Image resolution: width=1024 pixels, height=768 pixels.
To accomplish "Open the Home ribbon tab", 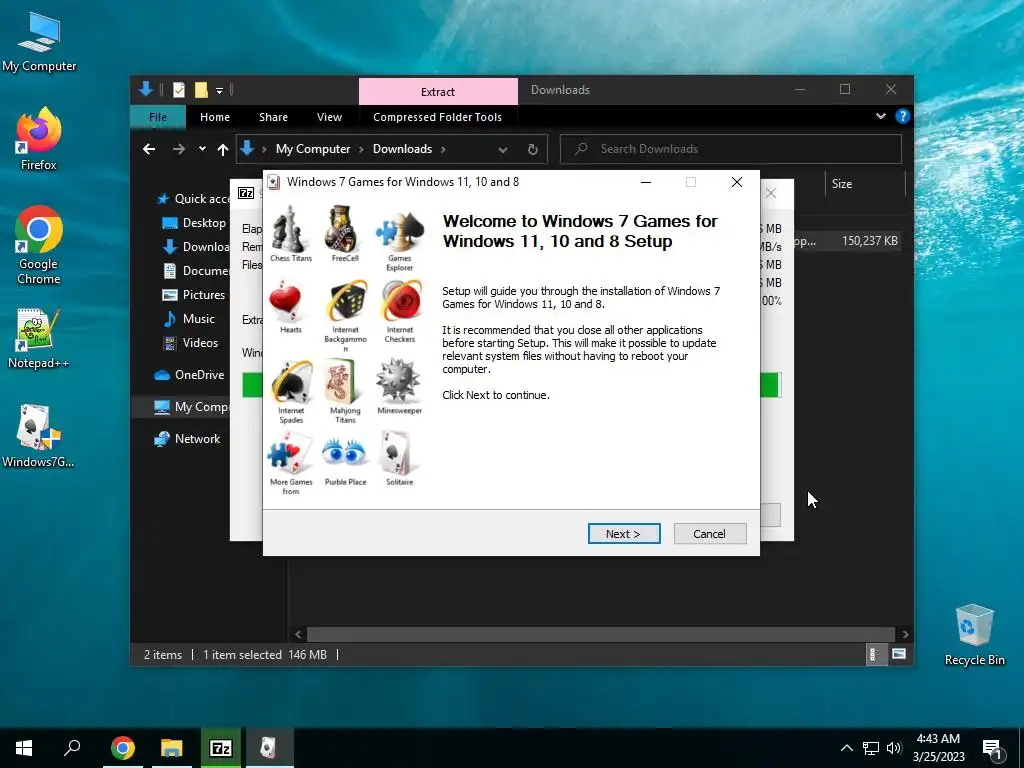I will click(x=215, y=117).
